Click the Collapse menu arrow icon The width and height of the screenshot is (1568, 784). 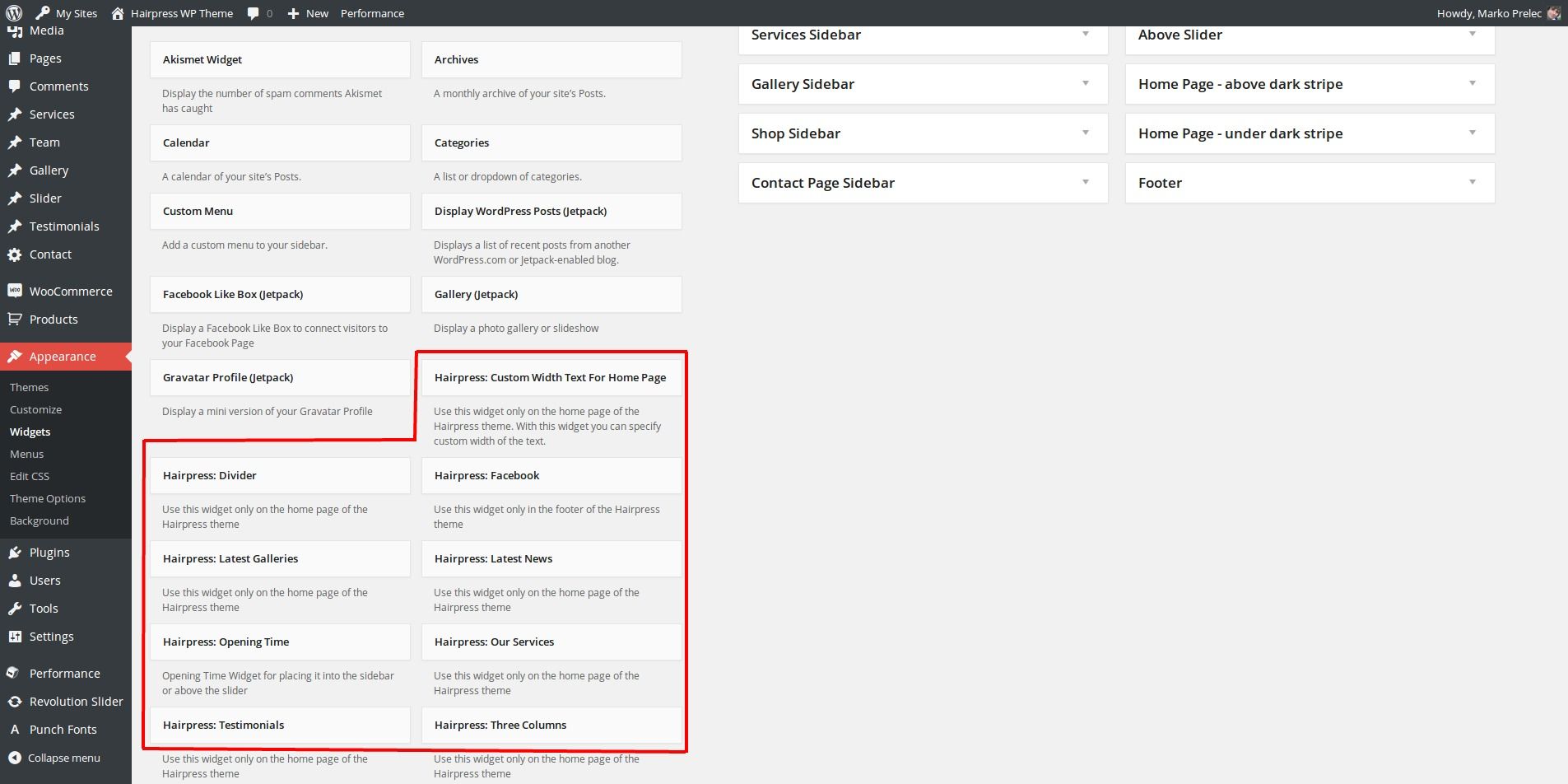tap(13, 758)
